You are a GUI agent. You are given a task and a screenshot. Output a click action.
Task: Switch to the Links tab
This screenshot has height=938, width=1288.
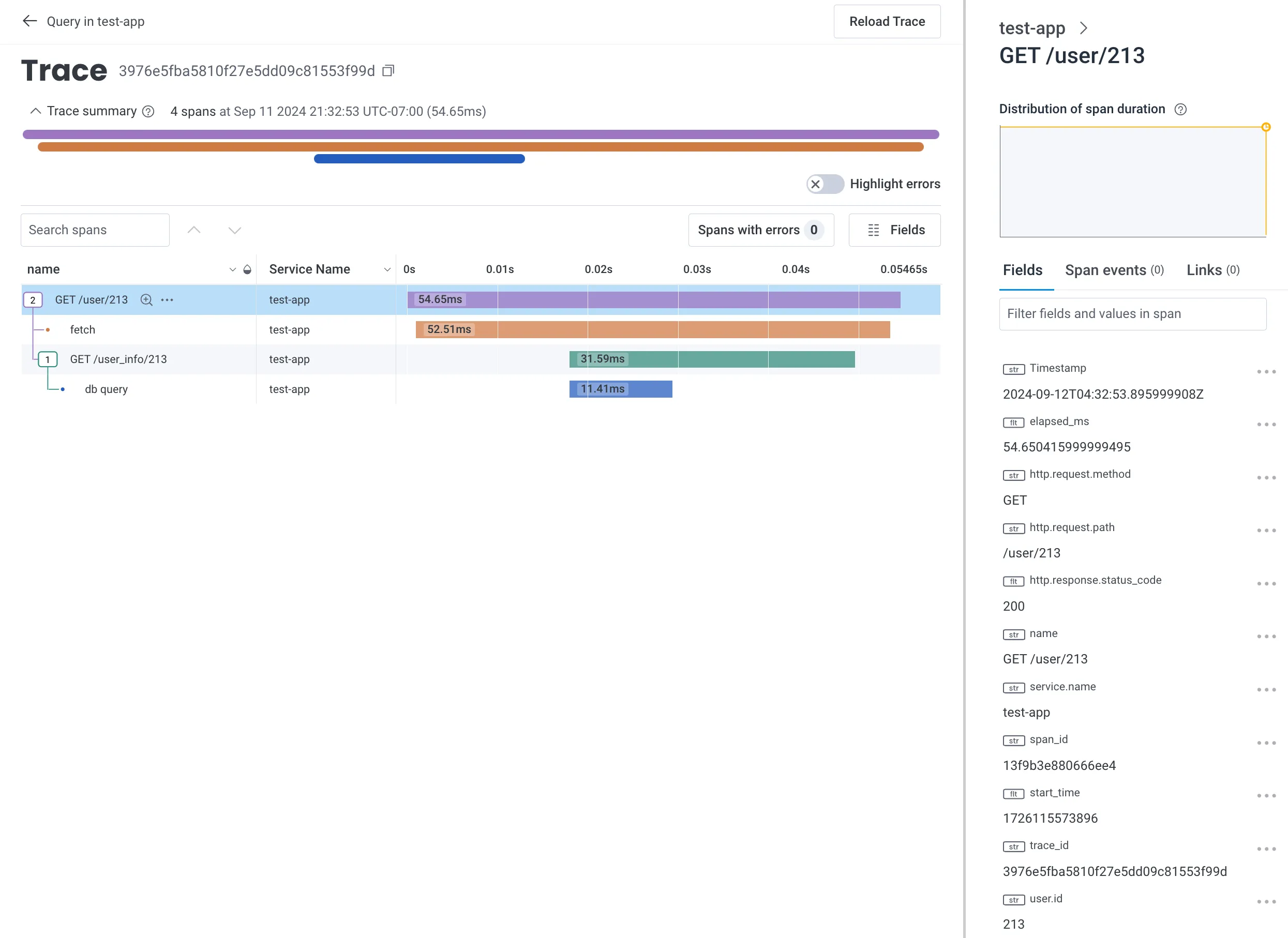tap(1213, 270)
